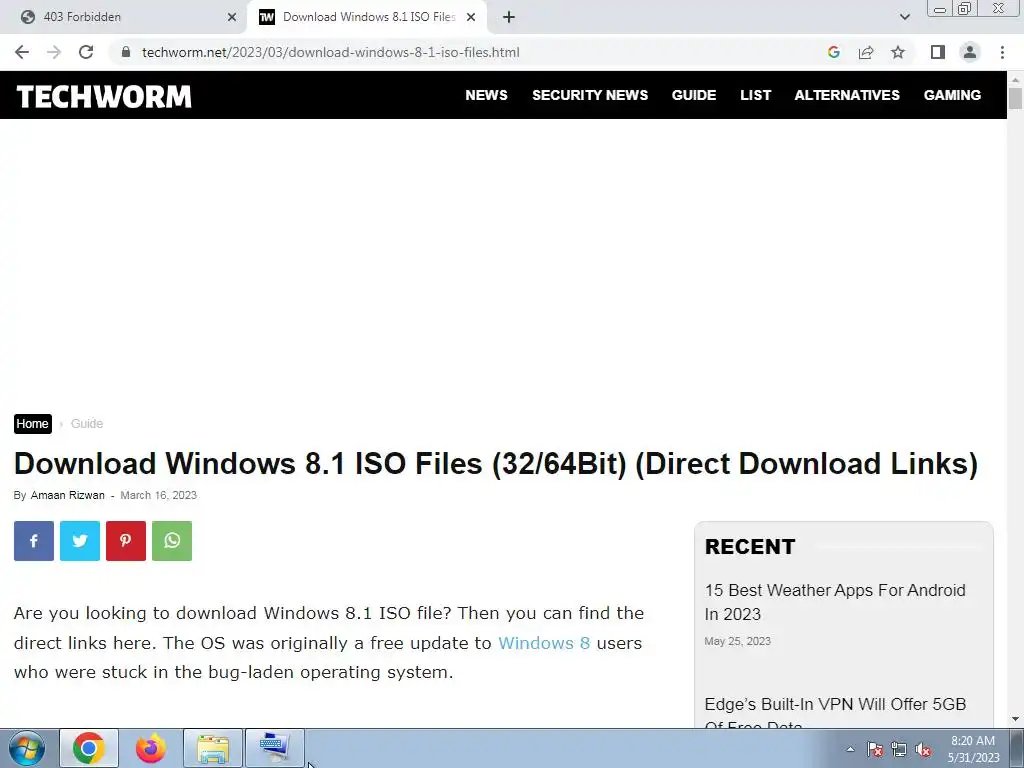Open Chrome's three-dot menu
The height and width of the screenshot is (768, 1024).
click(x=1002, y=52)
